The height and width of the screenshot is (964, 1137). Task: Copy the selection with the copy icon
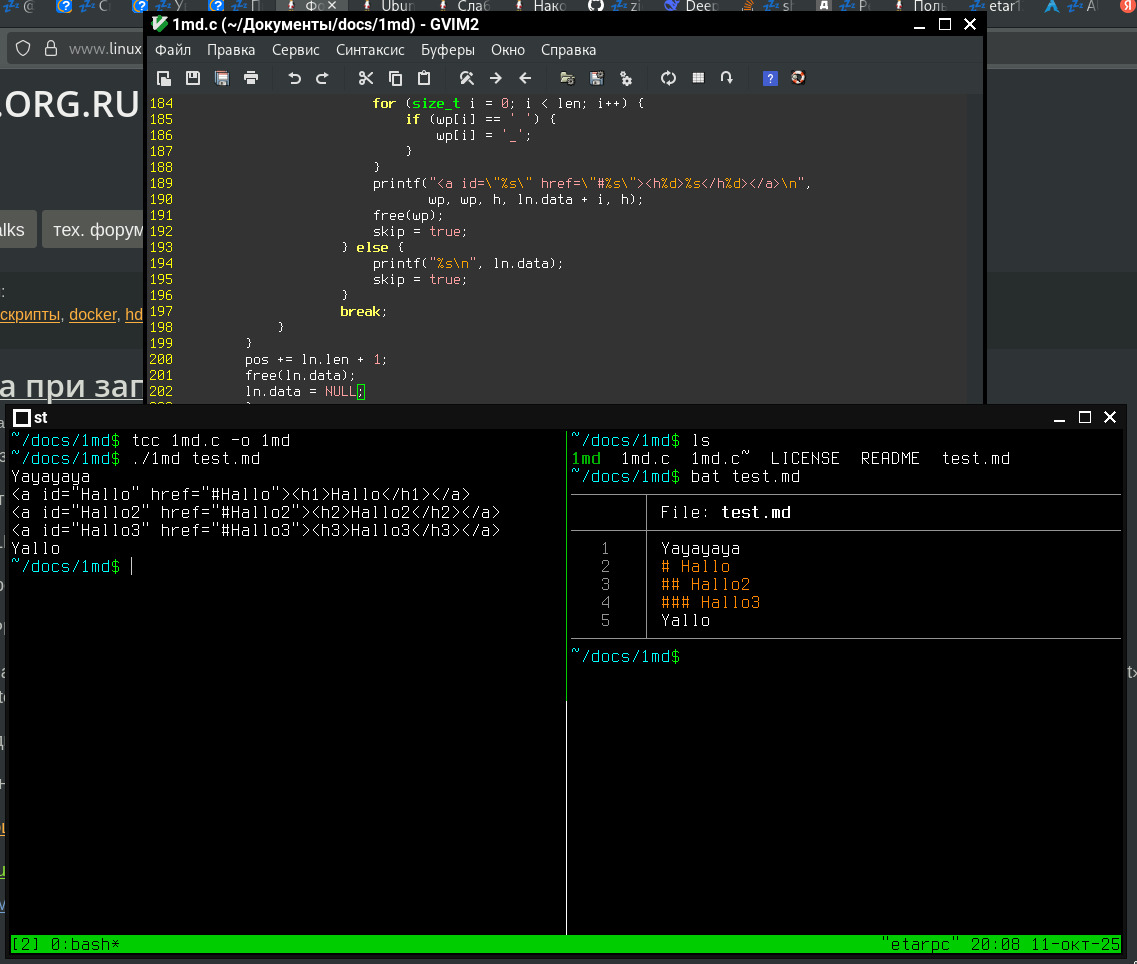(x=395, y=78)
